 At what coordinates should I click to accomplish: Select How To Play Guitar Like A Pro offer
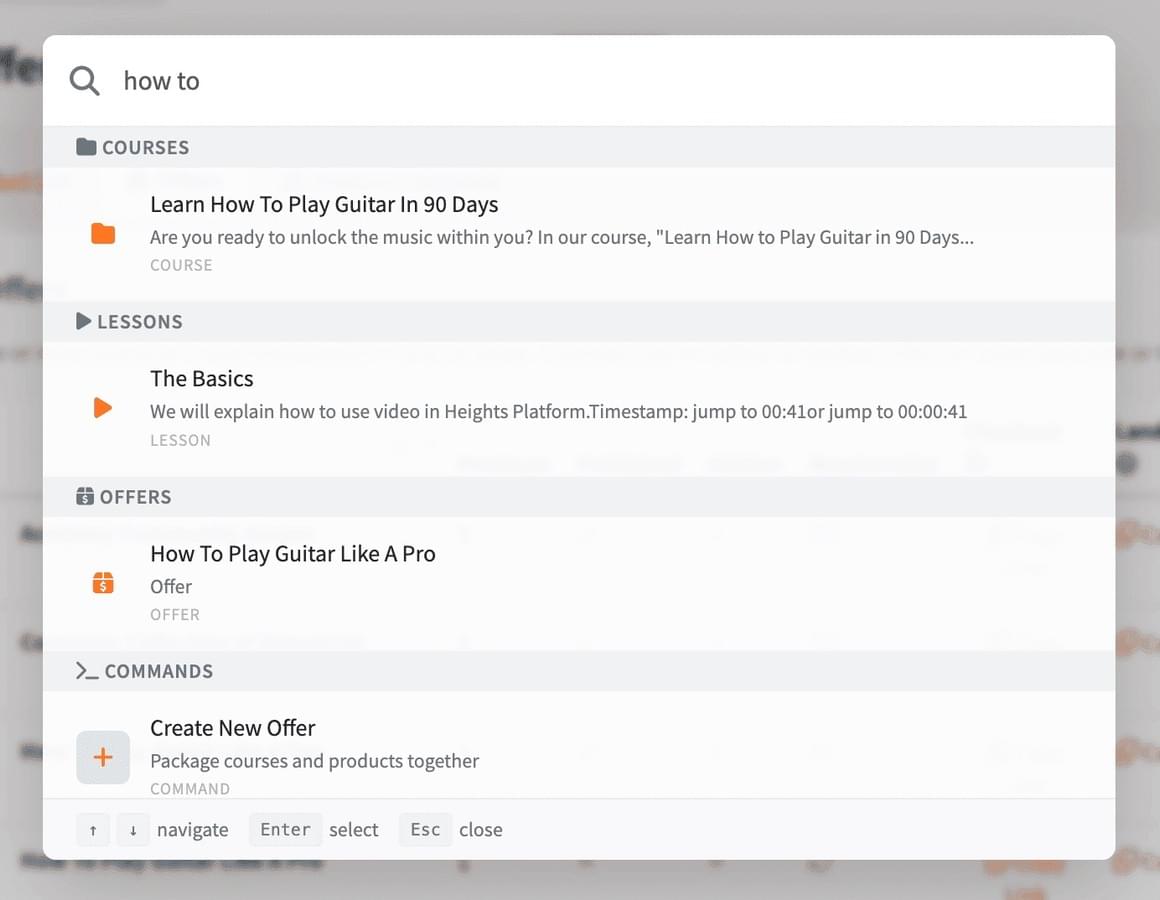click(293, 554)
